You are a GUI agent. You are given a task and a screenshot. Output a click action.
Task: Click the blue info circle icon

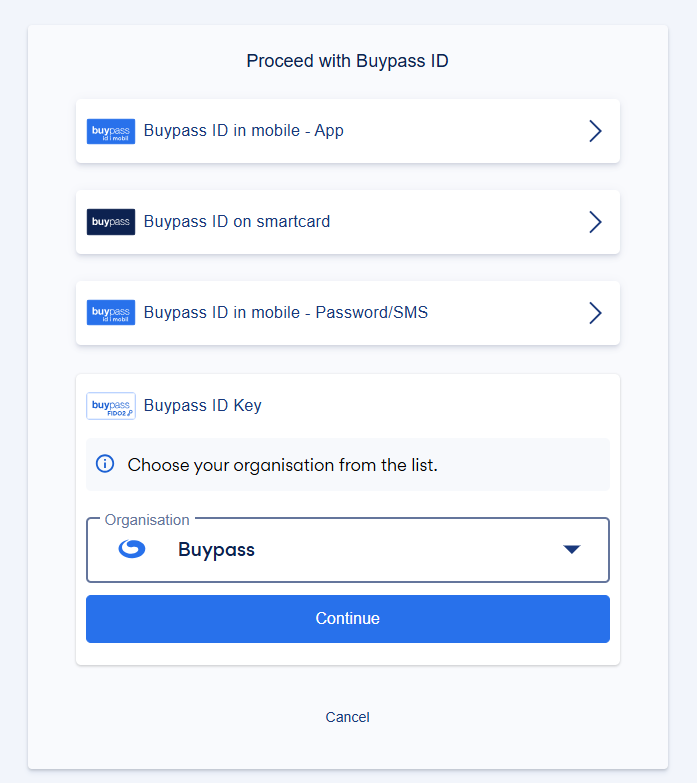click(x=105, y=464)
